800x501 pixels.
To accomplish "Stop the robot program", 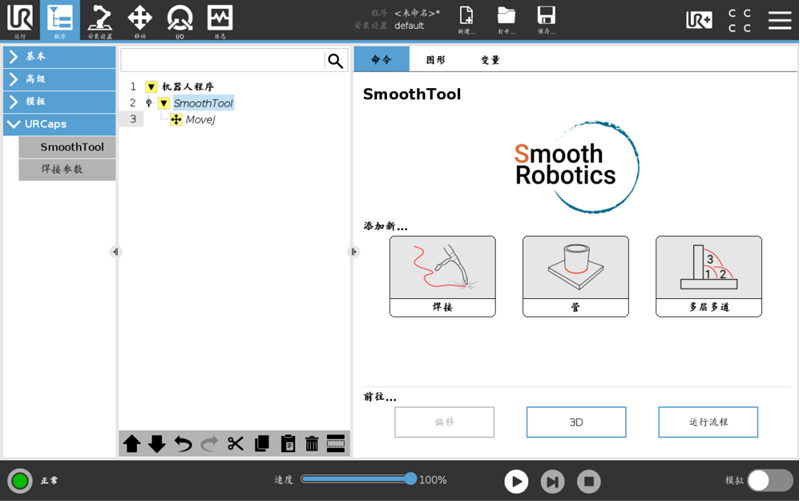I will click(589, 482).
